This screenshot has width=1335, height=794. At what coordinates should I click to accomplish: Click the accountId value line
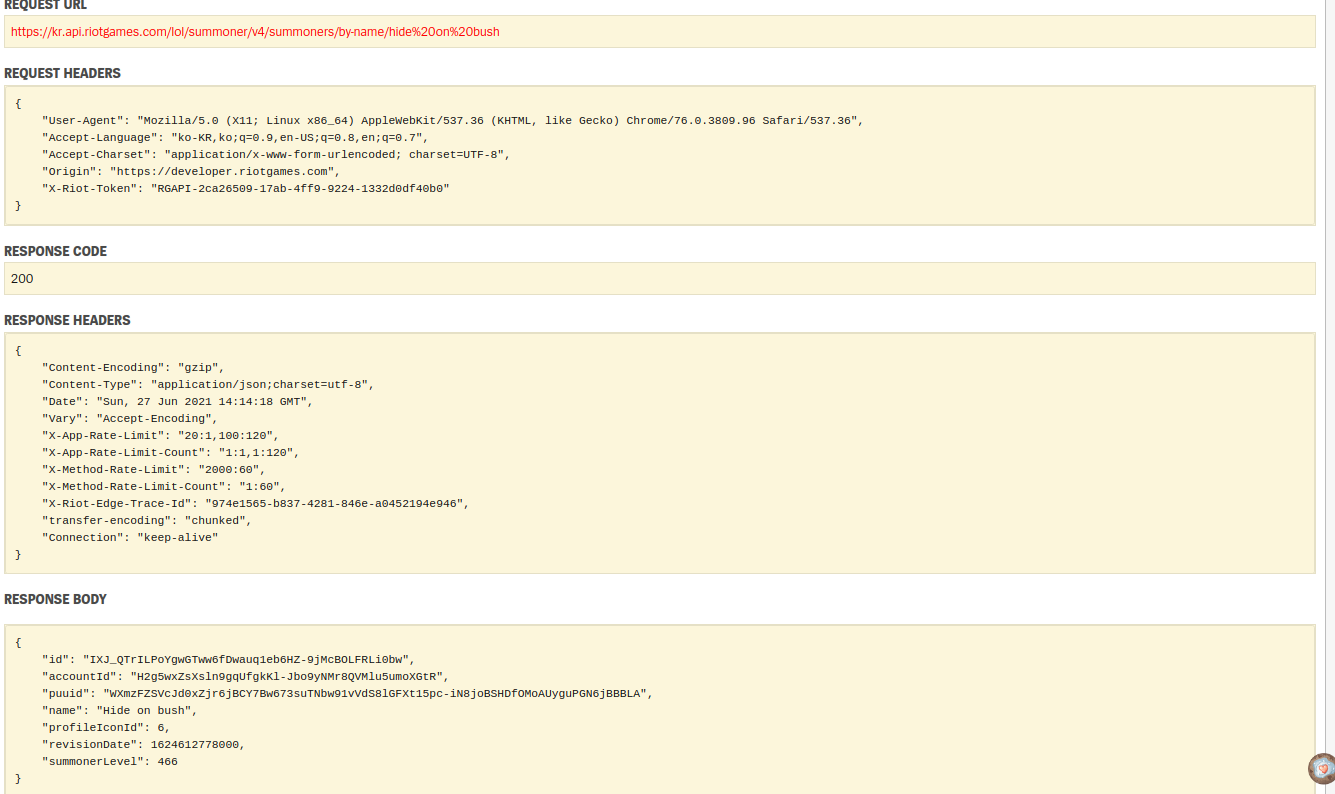[245, 676]
